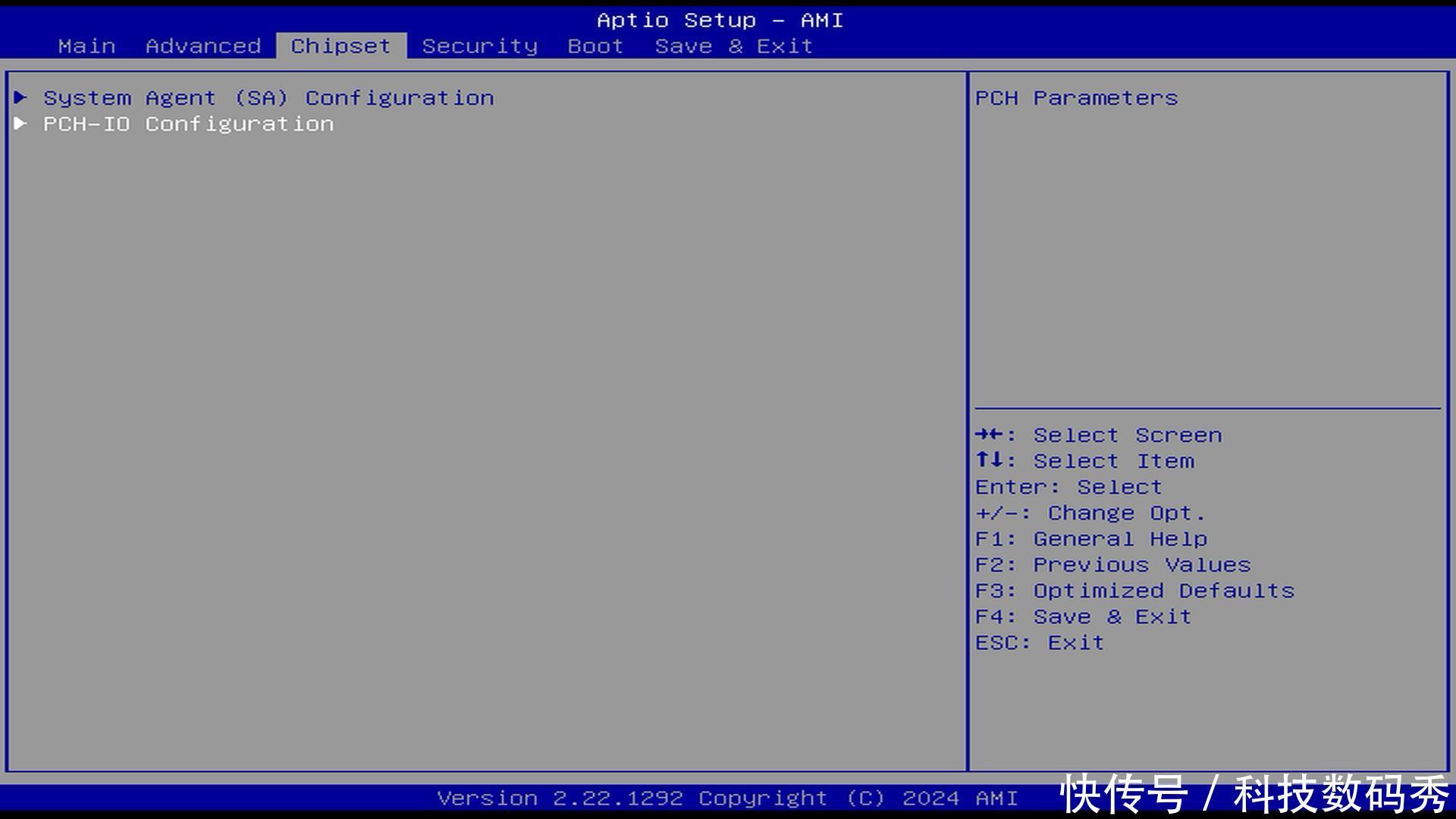Expand arrow beside System Agent Configuration
The width and height of the screenshot is (1456, 819).
point(21,97)
